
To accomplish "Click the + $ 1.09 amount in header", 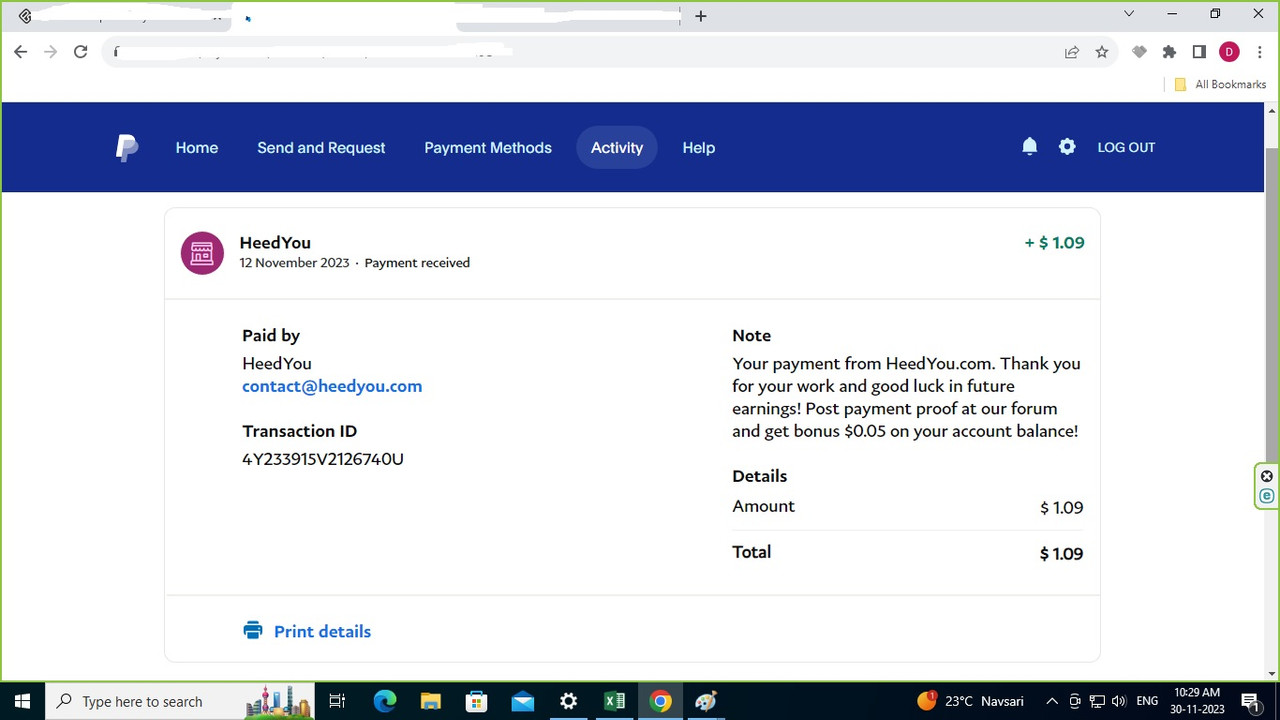I will [1054, 242].
